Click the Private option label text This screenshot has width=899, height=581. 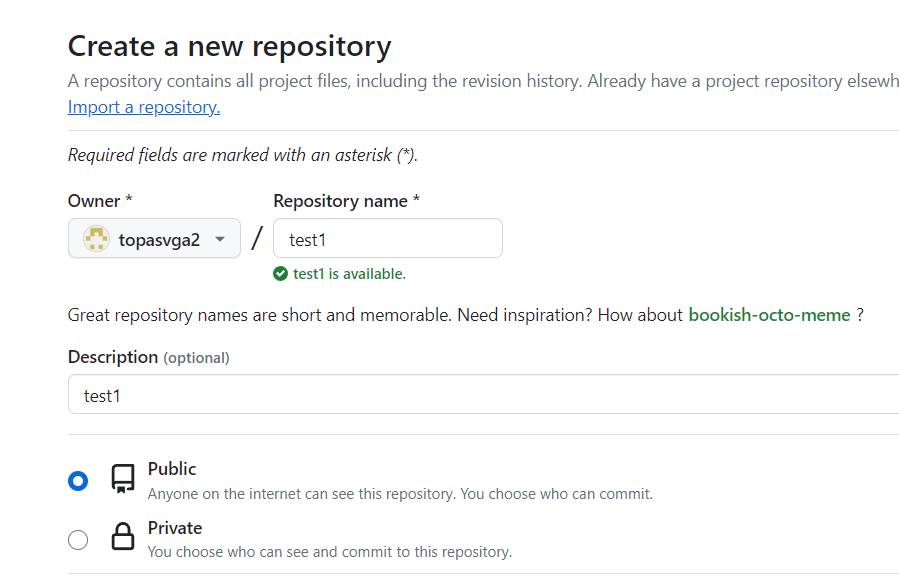(x=175, y=528)
